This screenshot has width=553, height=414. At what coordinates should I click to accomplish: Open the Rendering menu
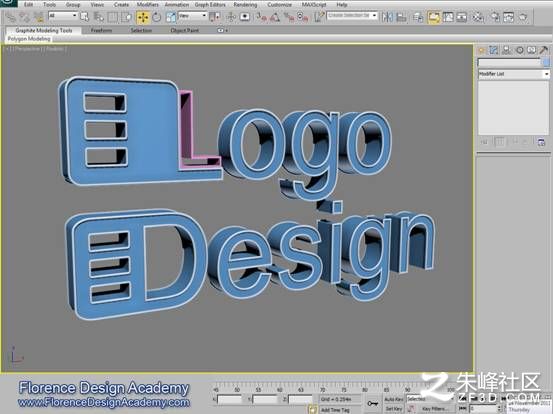tap(245, 5)
